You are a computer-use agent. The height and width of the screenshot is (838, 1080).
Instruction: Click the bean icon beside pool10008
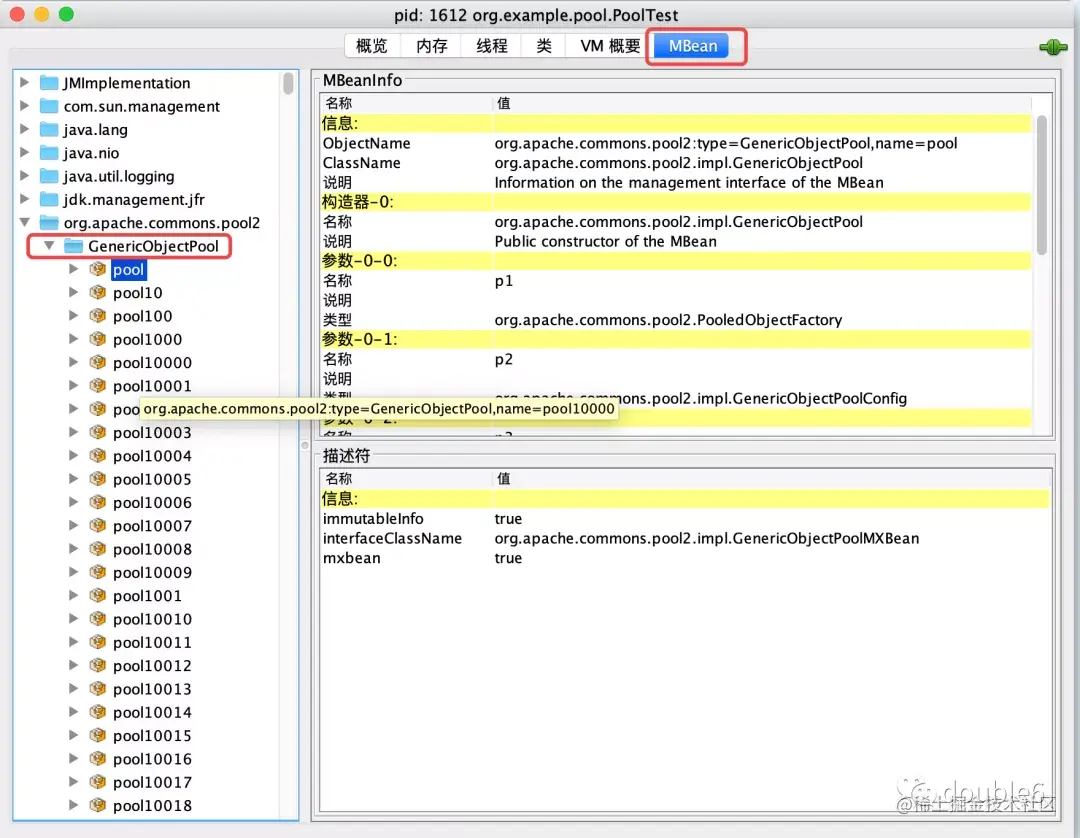(x=98, y=549)
